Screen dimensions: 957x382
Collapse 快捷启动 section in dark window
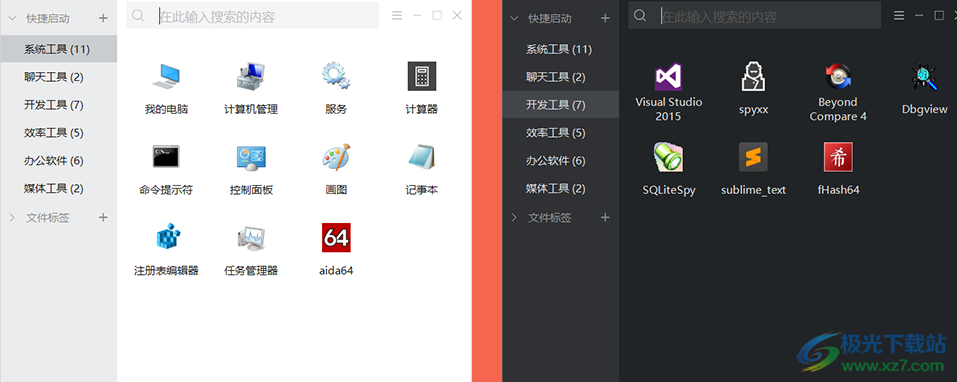click(514, 18)
